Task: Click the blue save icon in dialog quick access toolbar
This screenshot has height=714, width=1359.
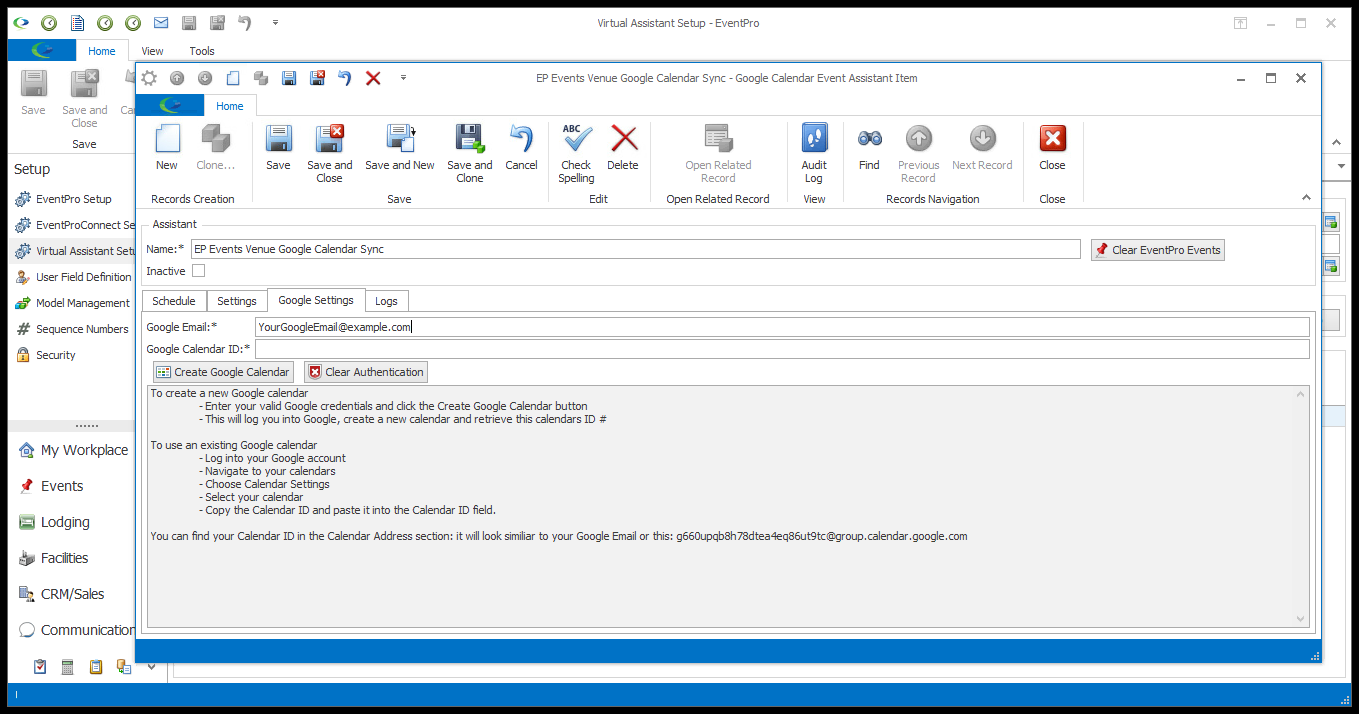Action: (289, 78)
